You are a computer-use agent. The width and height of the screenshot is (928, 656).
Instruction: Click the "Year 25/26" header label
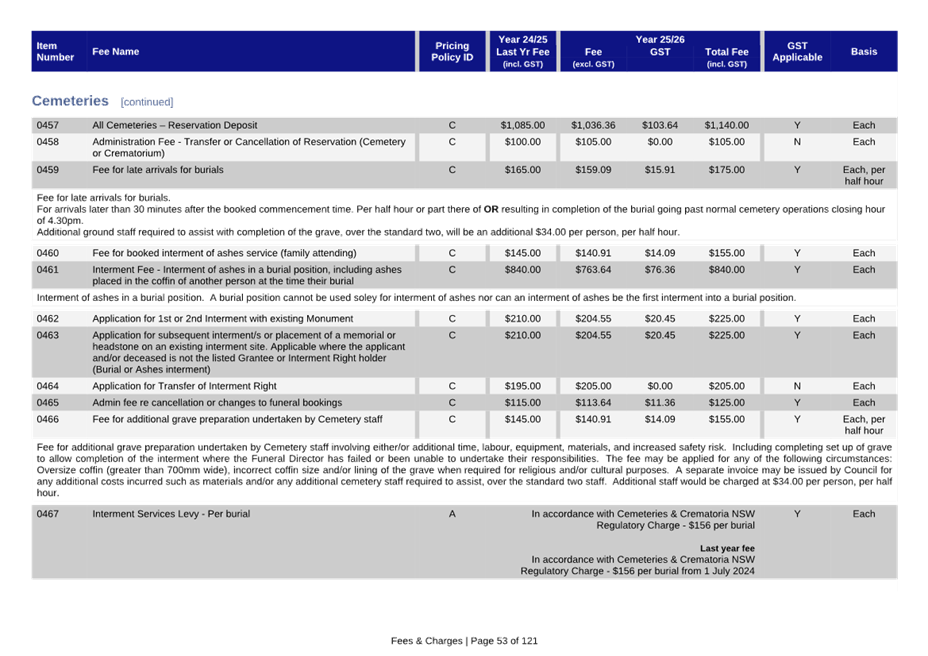point(660,40)
